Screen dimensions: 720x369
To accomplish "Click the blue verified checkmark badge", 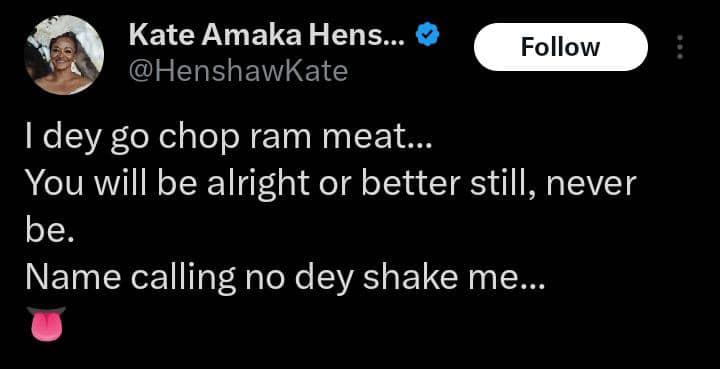I will pos(428,35).
